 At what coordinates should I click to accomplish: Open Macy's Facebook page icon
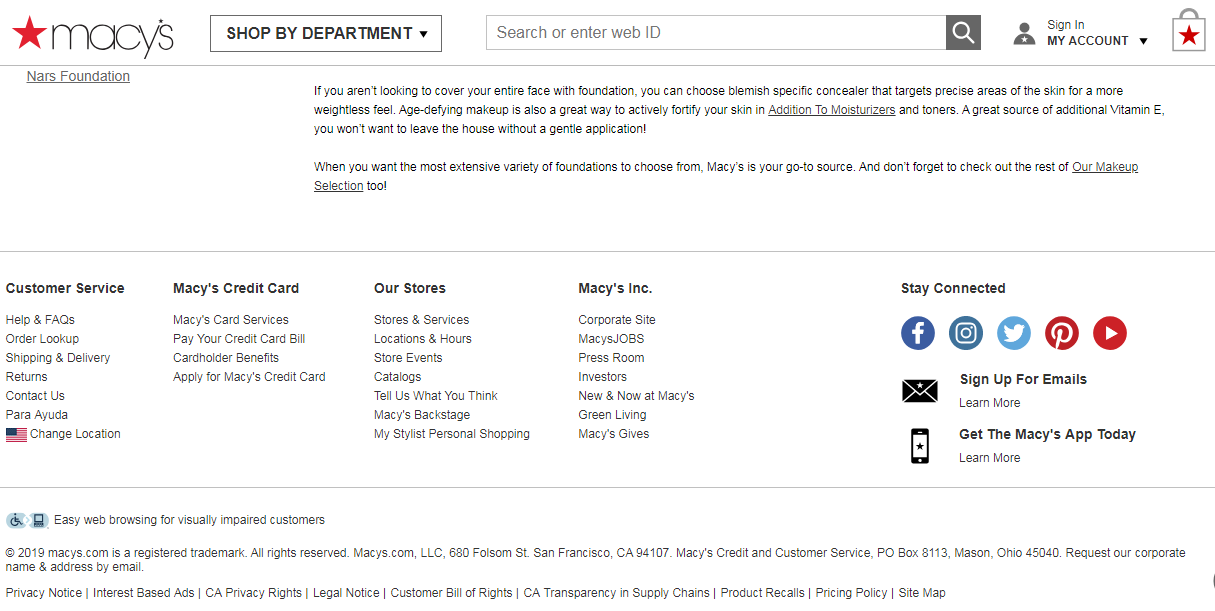tap(918, 333)
